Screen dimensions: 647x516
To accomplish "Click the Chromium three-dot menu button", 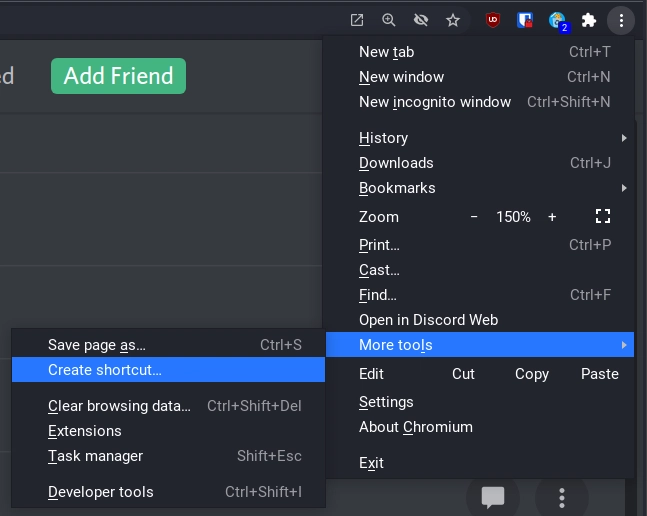I will 621,20.
